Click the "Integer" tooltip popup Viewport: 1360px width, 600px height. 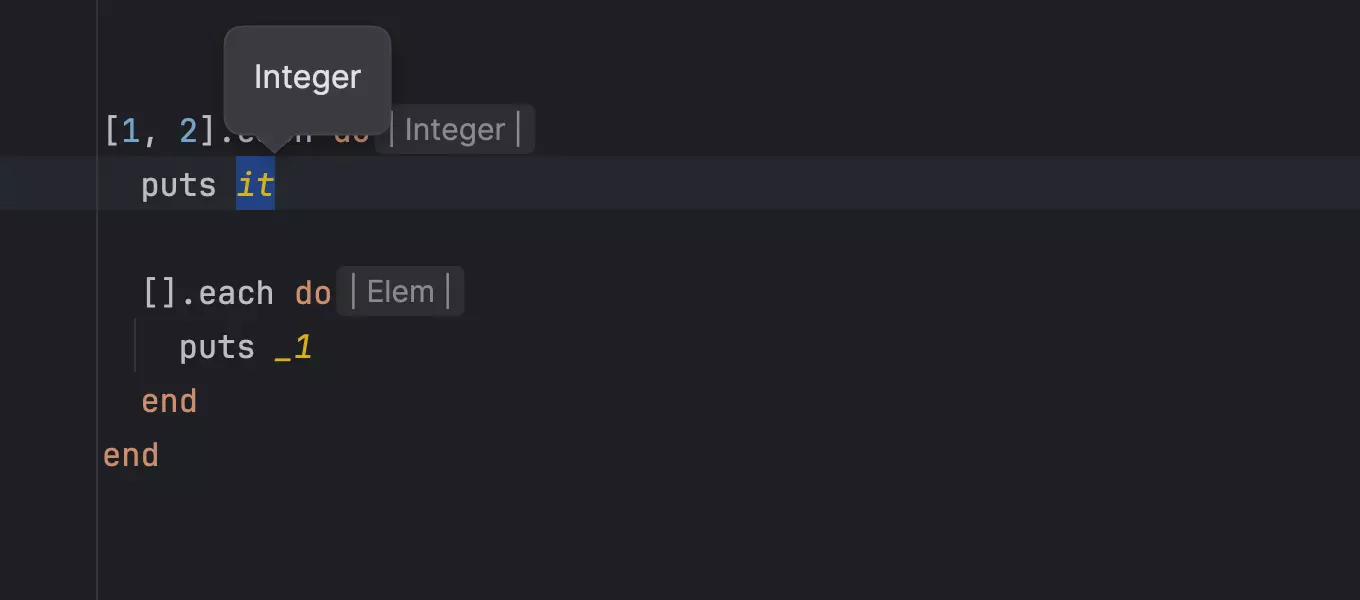(x=307, y=78)
